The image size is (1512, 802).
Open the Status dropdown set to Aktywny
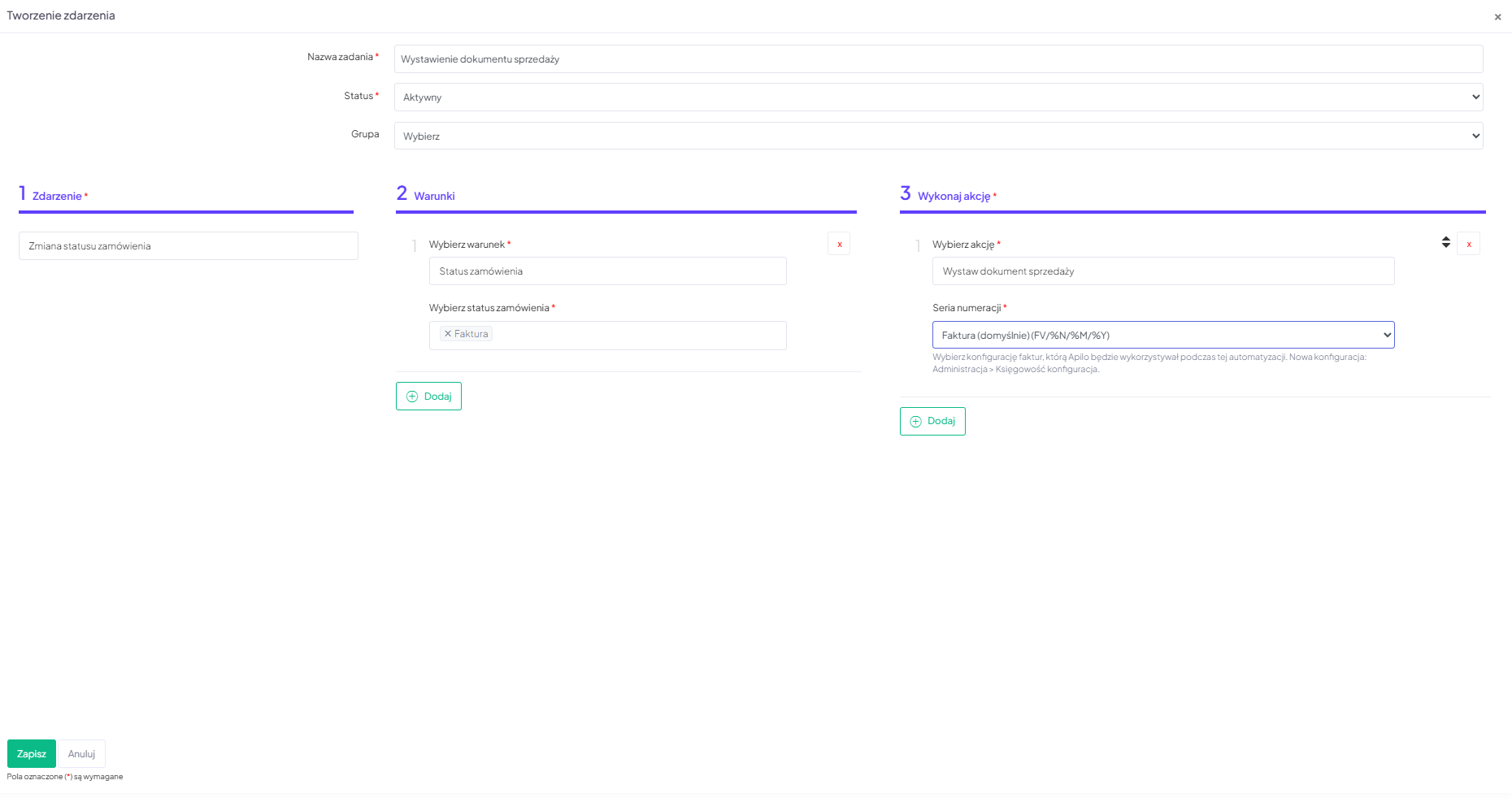pos(938,98)
